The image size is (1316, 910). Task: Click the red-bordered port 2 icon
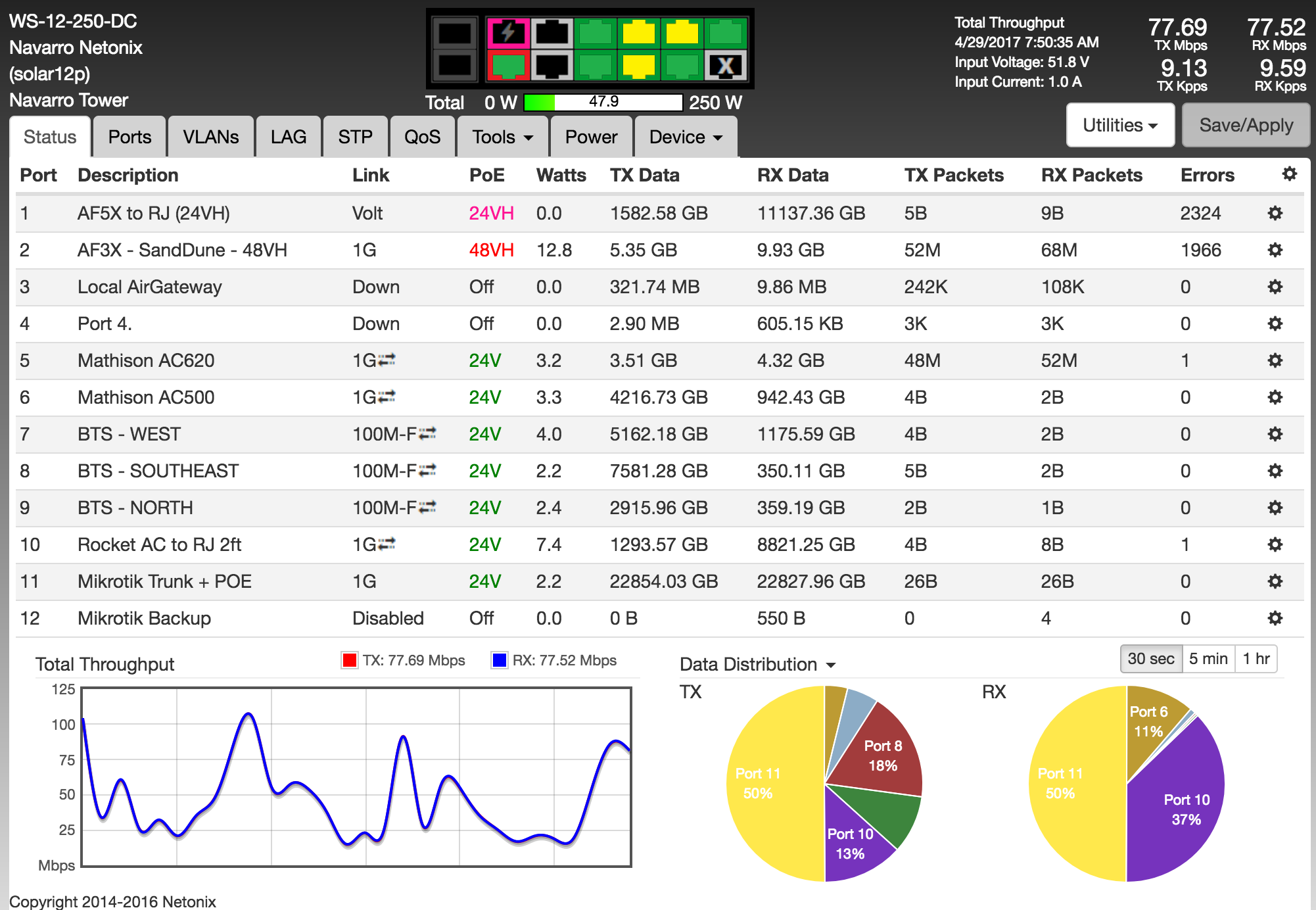point(507,66)
